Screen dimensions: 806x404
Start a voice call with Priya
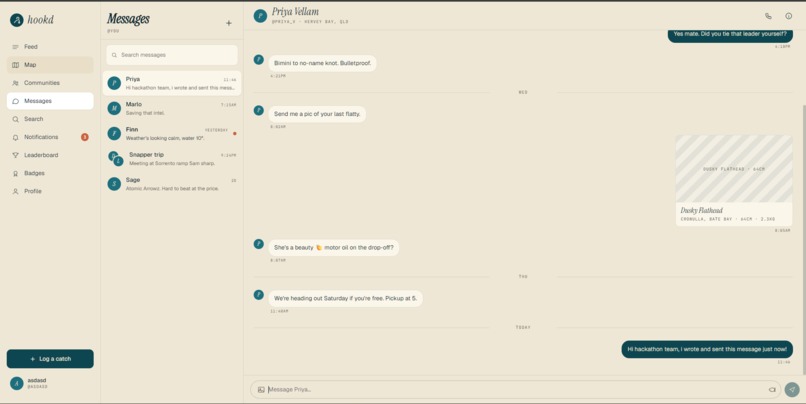[768, 16]
